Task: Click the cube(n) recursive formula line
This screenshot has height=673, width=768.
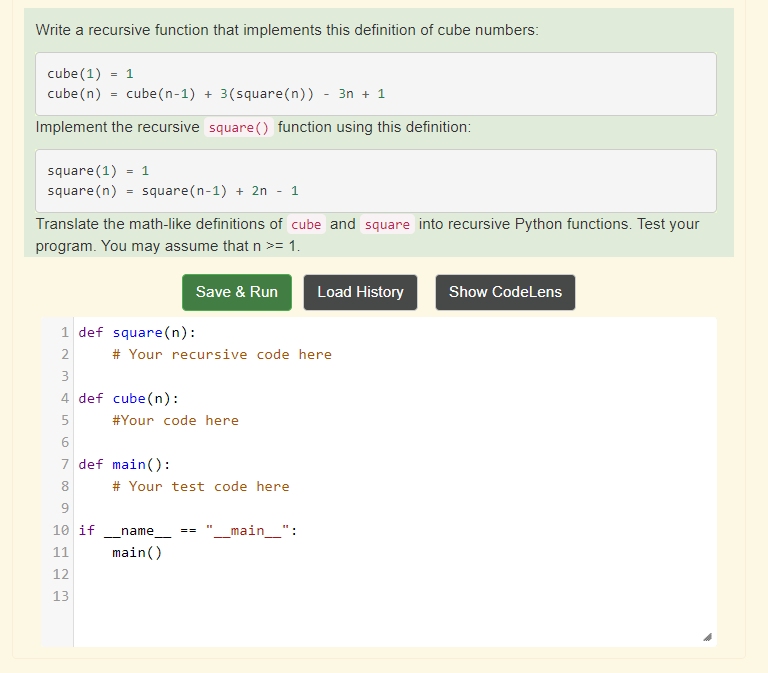Action: [216, 94]
